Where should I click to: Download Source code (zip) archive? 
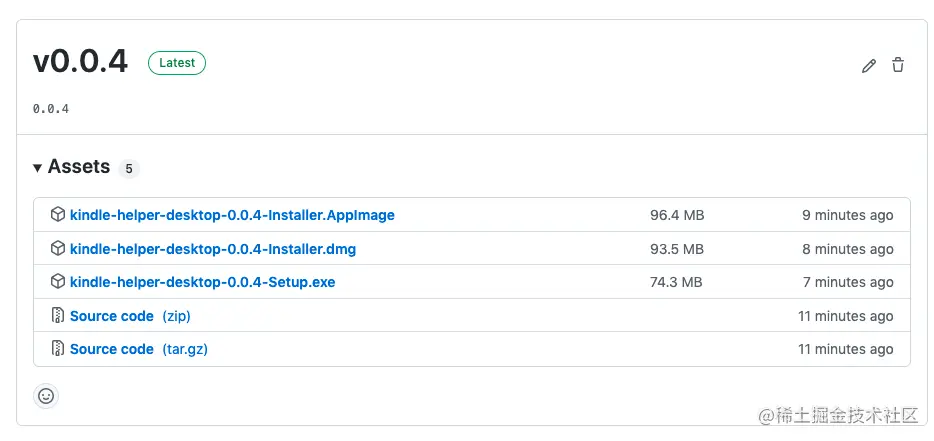click(130, 316)
